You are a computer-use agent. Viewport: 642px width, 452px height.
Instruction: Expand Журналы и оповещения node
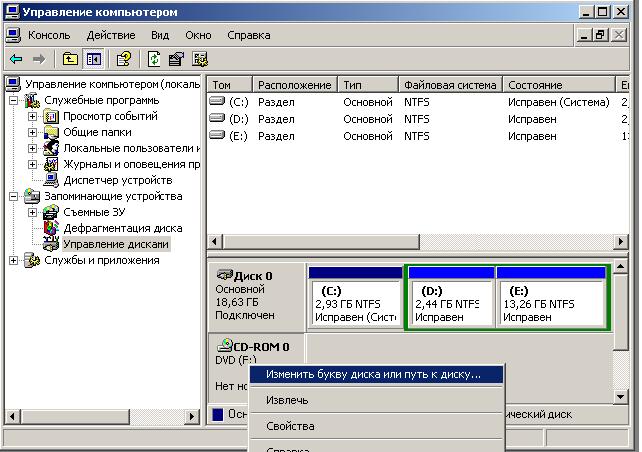(x=32, y=164)
